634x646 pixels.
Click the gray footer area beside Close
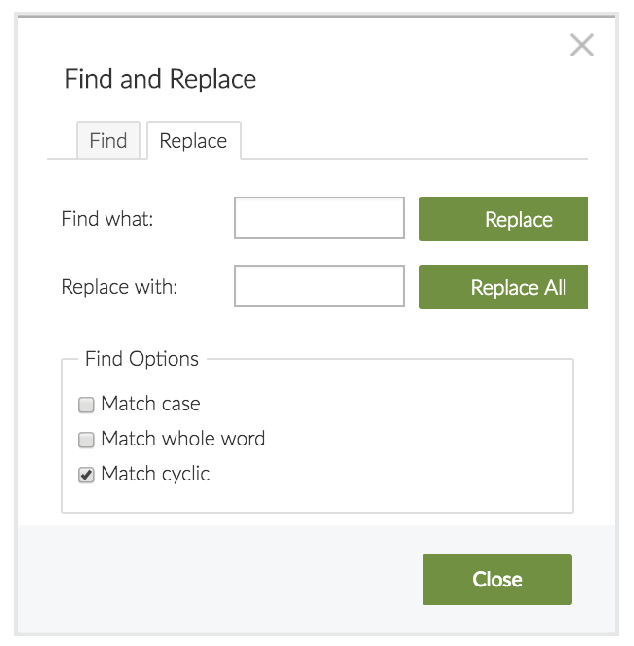coord(220,579)
